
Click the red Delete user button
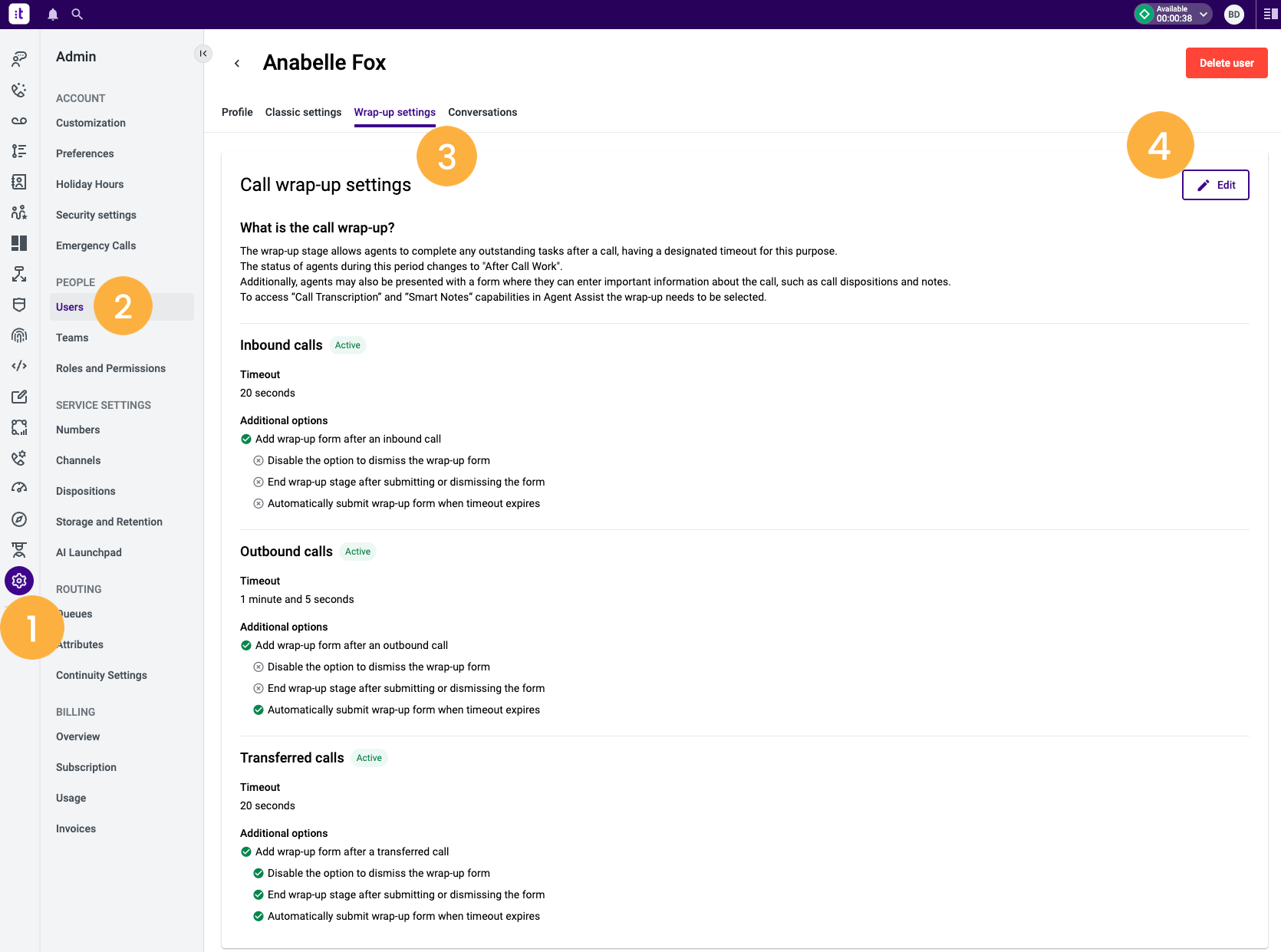pyautogui.click(x=1227, y=63)
